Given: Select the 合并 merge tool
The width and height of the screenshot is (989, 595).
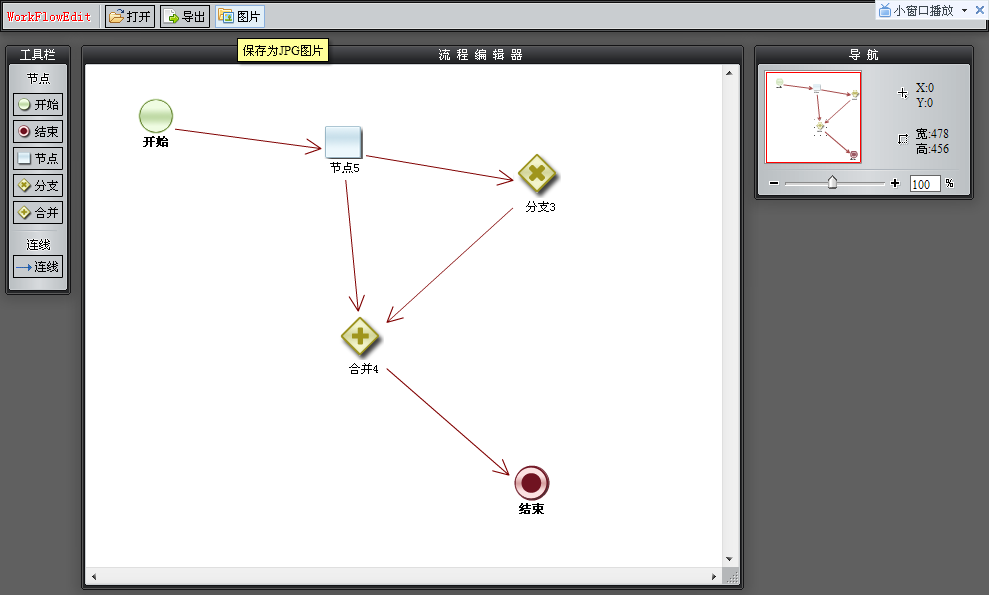Looking at the screenshot, I should click(38, 213).
